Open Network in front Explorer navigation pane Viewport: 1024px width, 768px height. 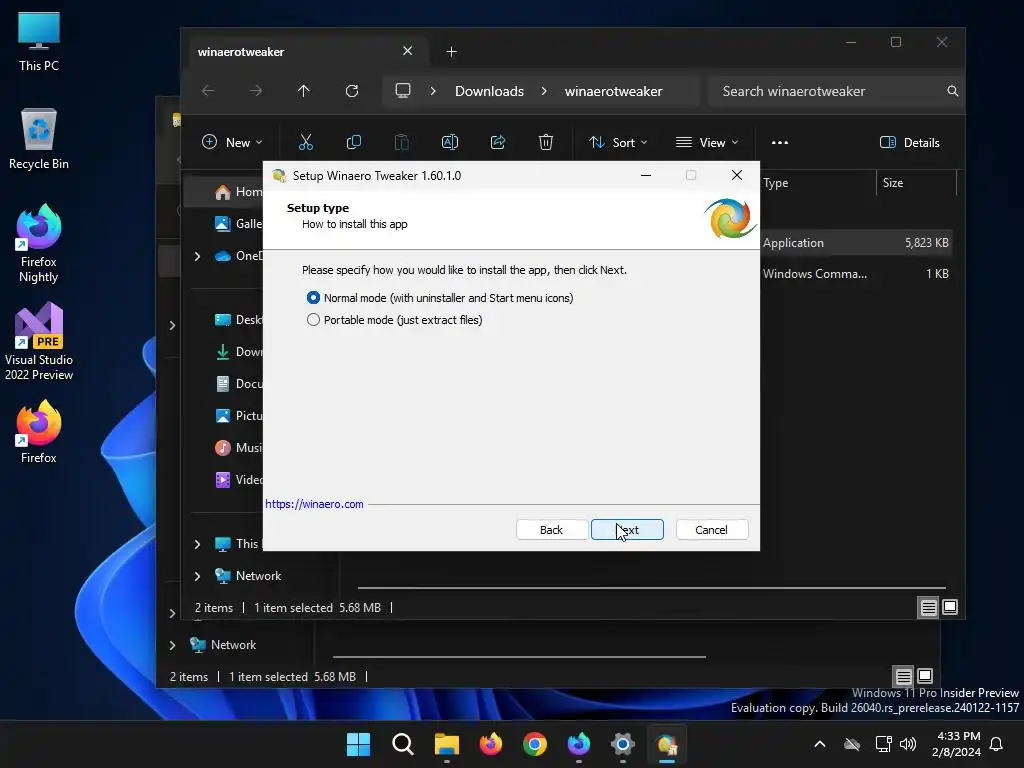[248, 576]
